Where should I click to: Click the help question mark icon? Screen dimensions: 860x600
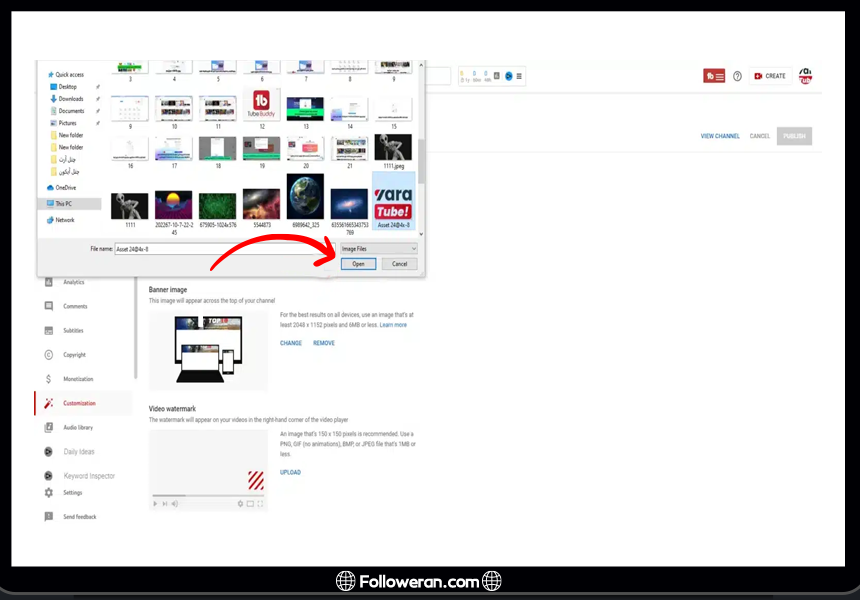pos(737,76)
